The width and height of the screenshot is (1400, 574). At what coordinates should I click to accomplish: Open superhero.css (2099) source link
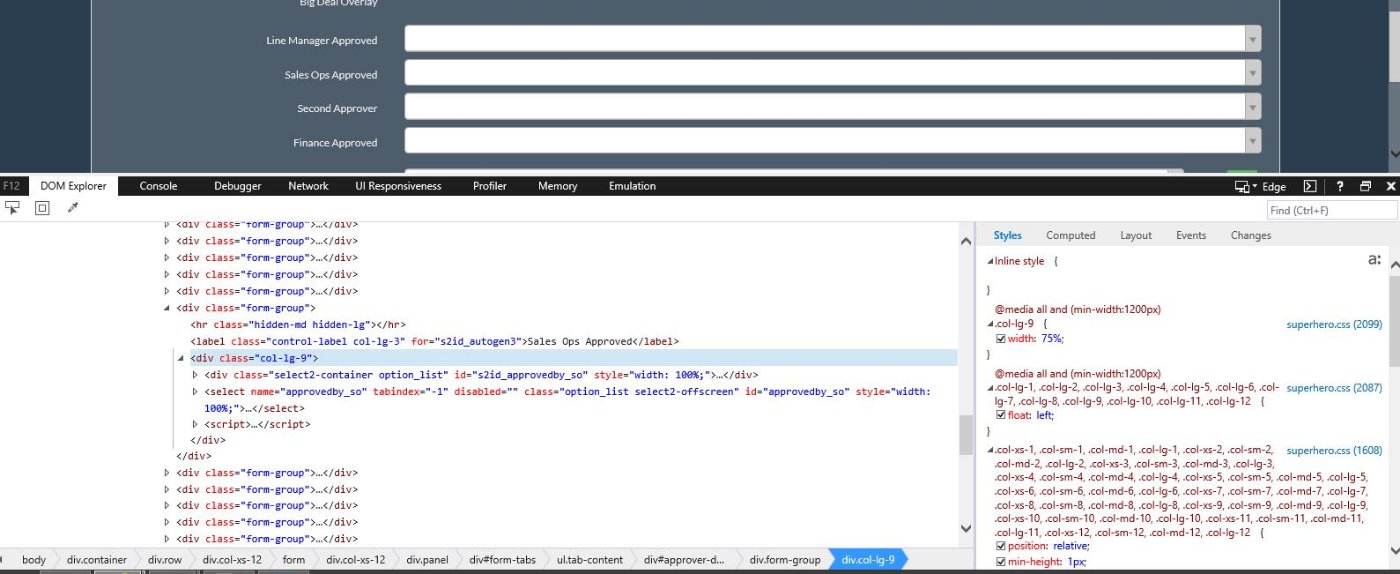[x=1334, y=324]
